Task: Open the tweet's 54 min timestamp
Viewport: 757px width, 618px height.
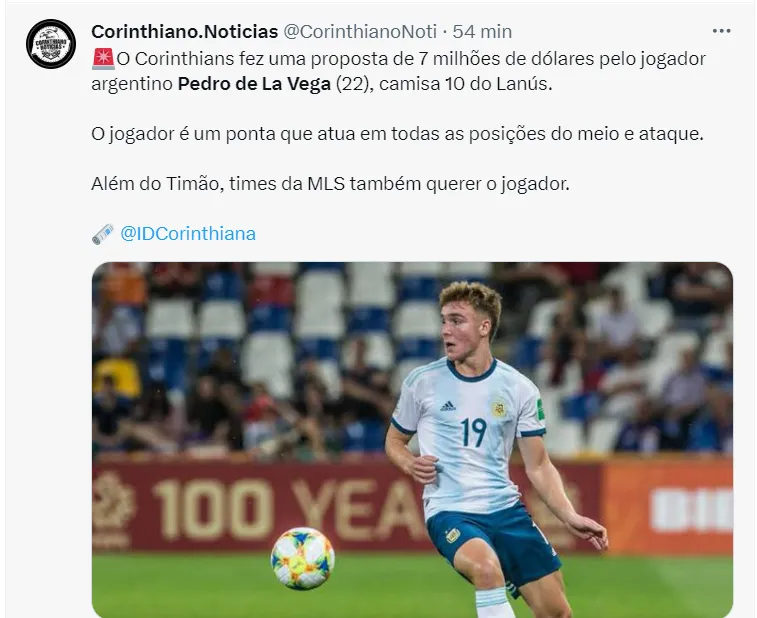Action: point(482,32)
